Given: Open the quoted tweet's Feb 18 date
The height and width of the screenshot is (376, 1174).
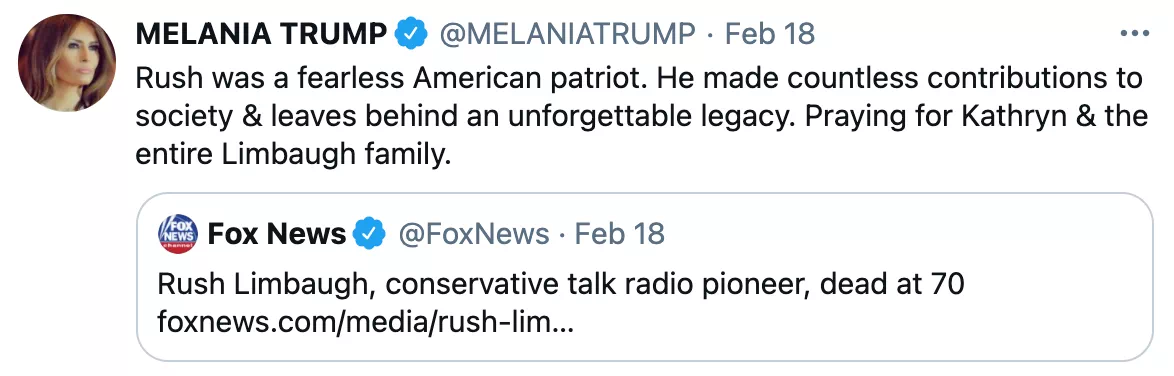Looking at the screenshot, I should coord(620,234).
